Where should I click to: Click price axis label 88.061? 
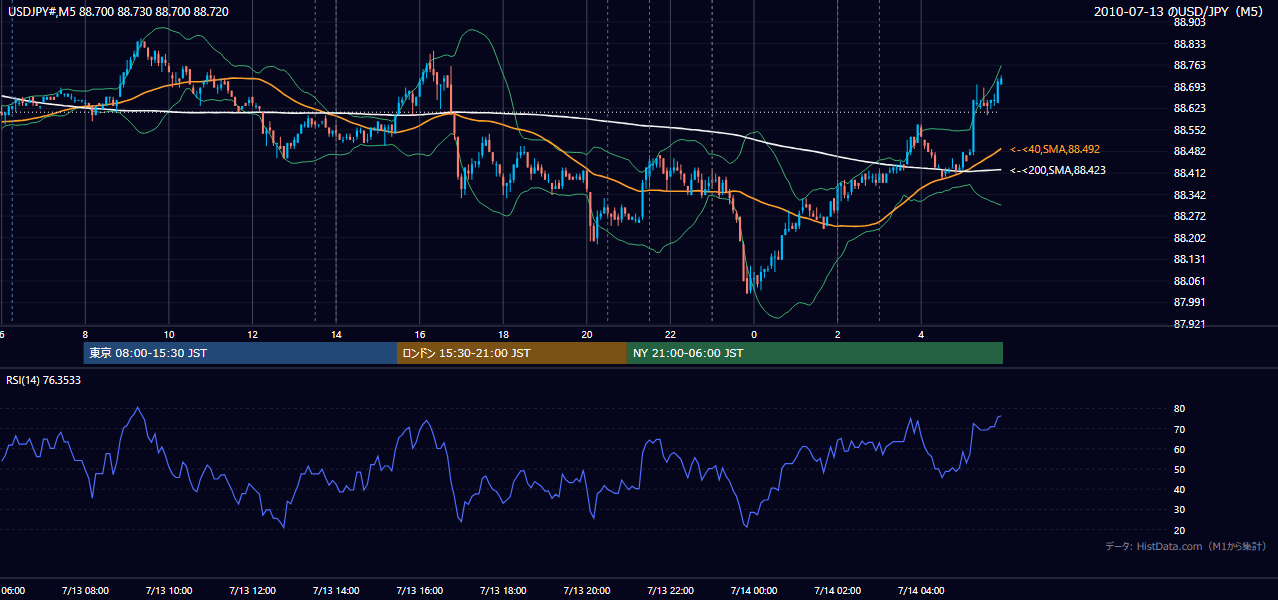pos(1189,281)
